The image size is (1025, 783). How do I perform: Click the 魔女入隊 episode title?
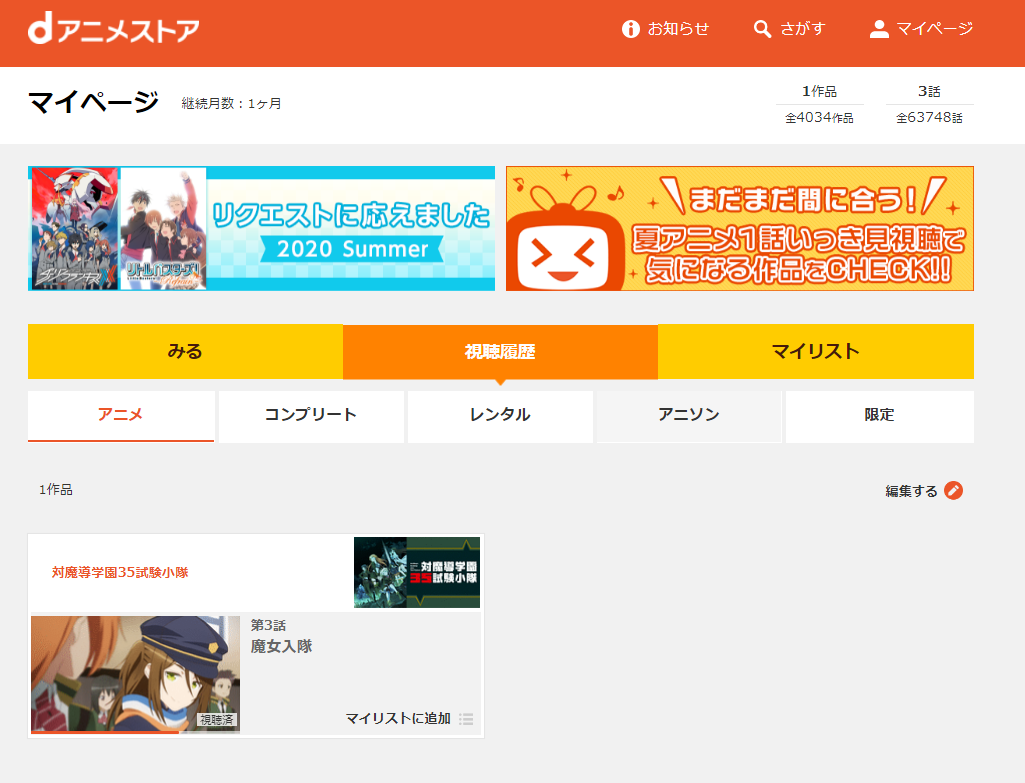coord(281,646)
